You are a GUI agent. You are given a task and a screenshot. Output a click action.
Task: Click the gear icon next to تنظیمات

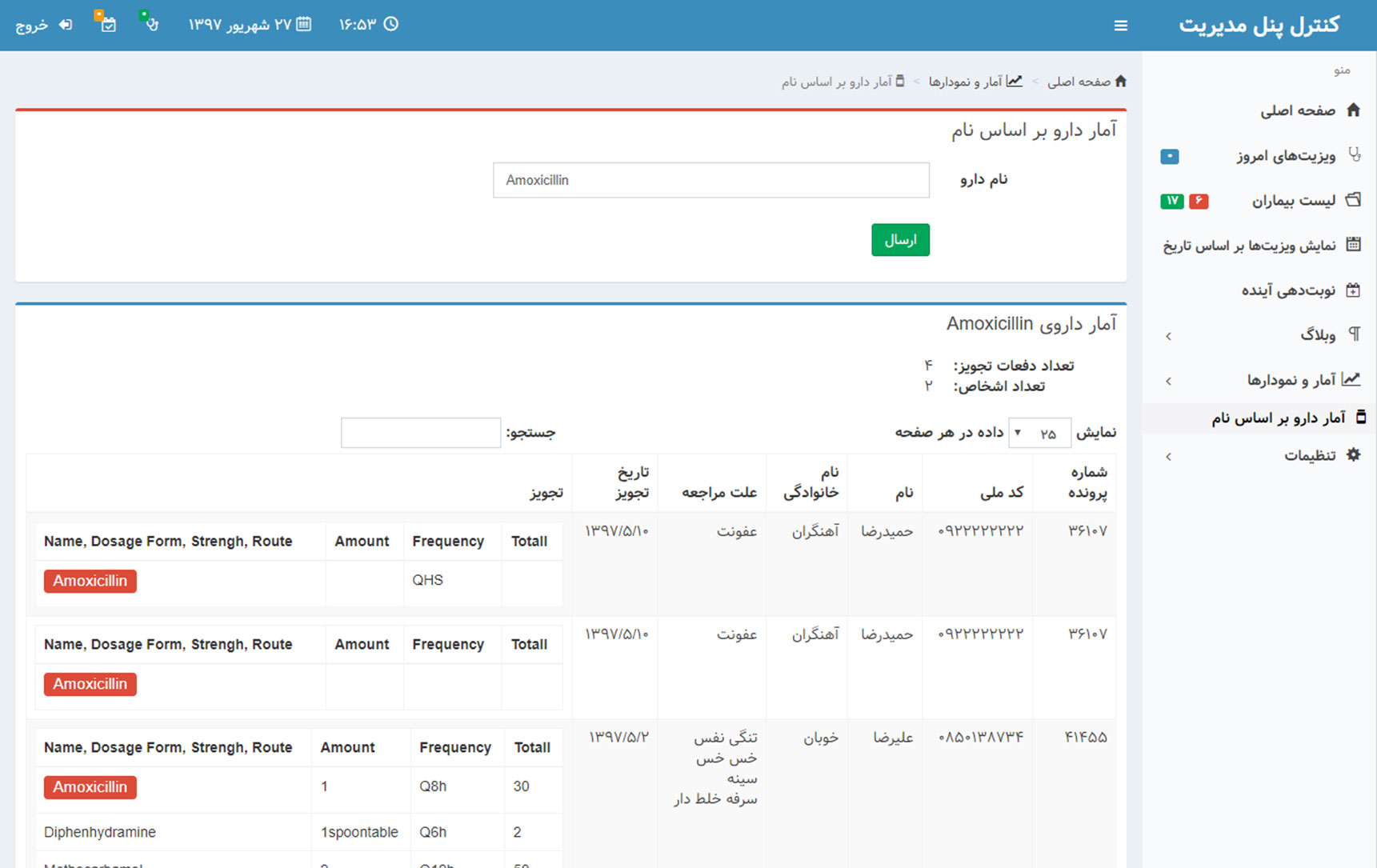tap(1355, 454)
